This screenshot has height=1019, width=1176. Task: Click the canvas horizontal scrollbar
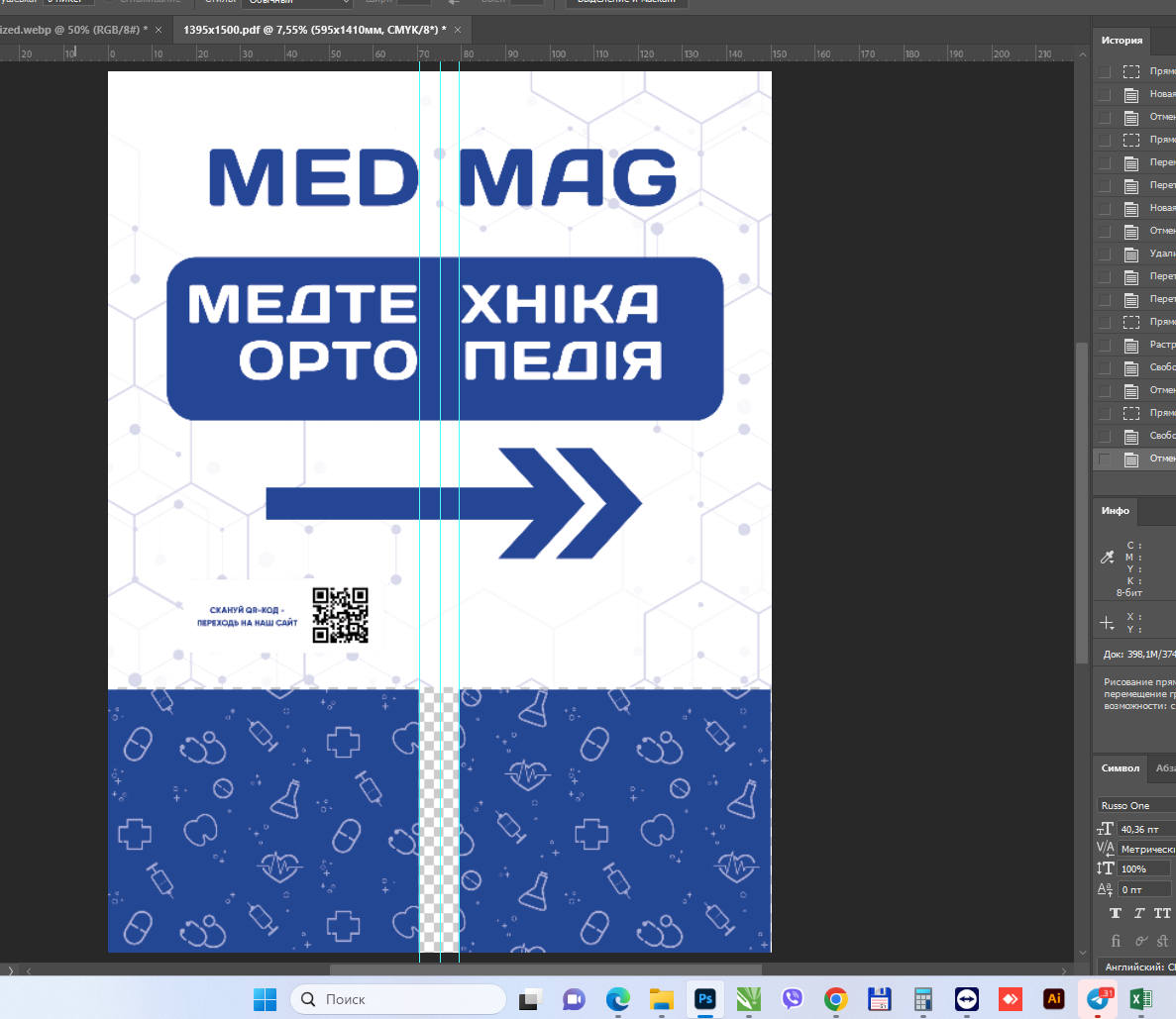546,969
